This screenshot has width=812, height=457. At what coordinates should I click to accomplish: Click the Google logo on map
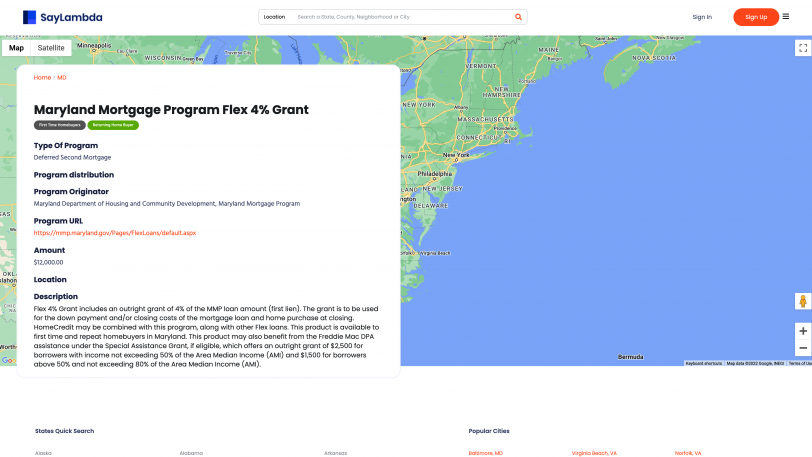pos(8,361)
